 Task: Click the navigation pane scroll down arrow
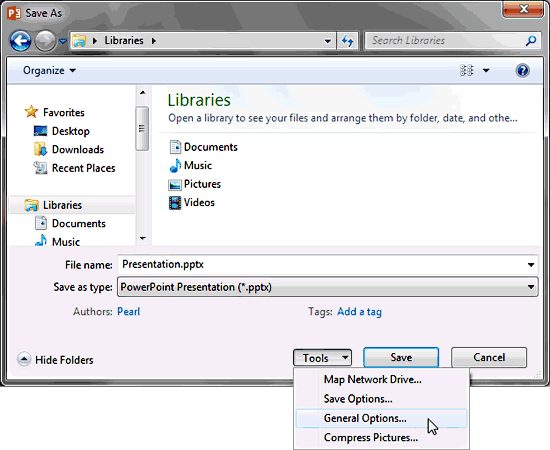142,238
